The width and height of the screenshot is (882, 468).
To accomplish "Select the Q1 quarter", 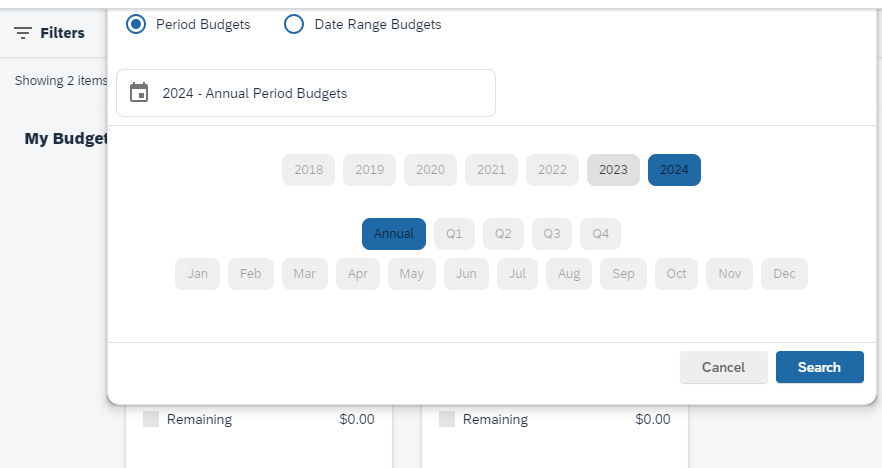I will tap(454, 234).
